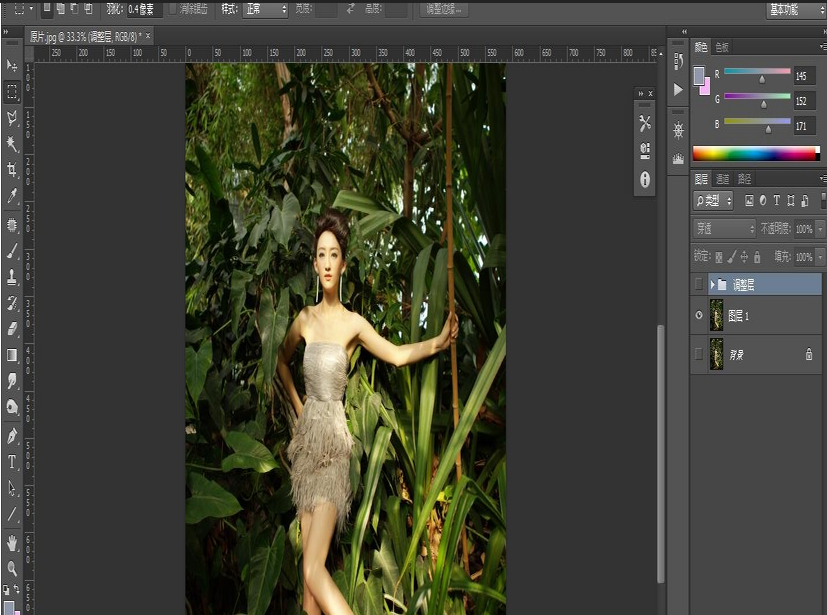Switch to the 通道 channels tab
Viewport: 827px width, 615px height.
click(x=722, y=178)
